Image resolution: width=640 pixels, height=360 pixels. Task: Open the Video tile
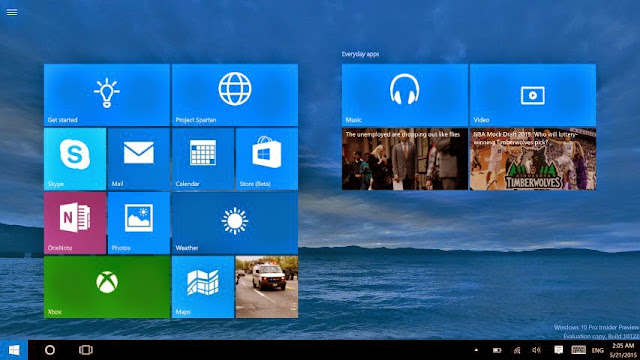[x=533, y=95]
